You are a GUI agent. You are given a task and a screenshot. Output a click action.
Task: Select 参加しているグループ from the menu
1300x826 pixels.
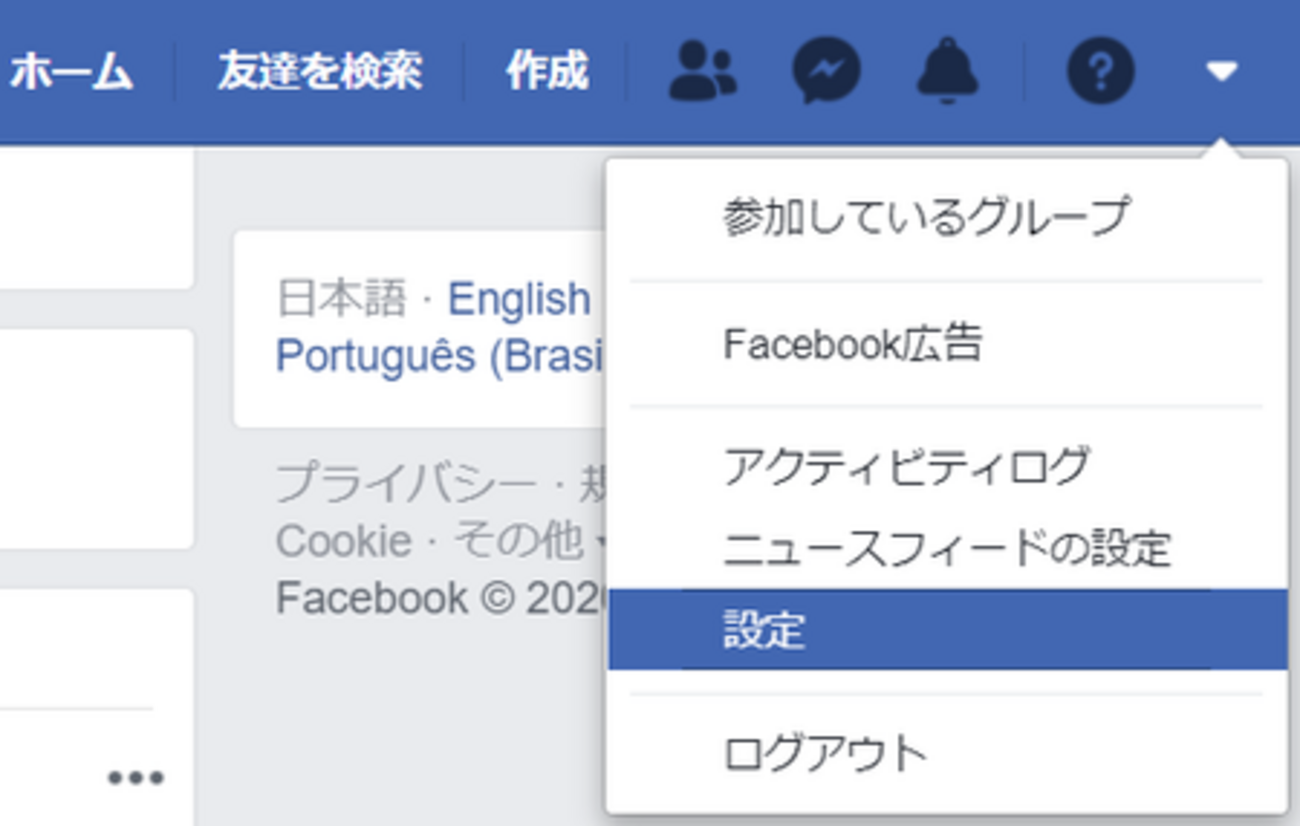click(x=925, y=216)
